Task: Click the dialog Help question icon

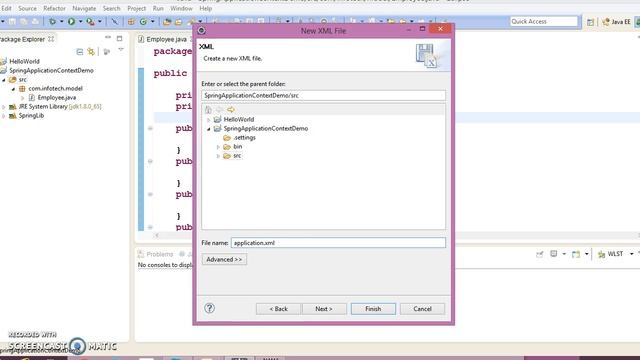Action: pos(209,308)
